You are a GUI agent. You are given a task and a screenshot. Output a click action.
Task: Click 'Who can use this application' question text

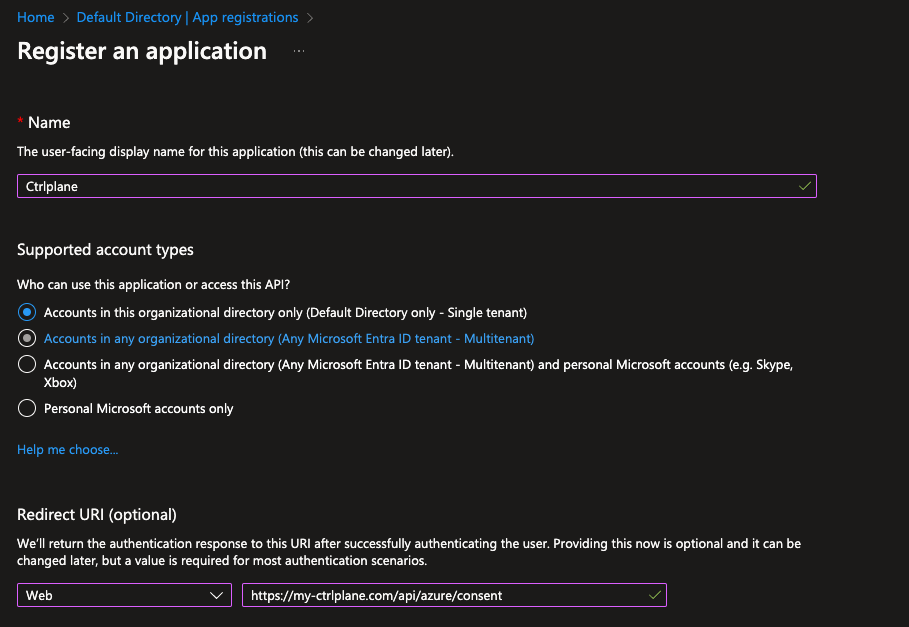(153, 285)
